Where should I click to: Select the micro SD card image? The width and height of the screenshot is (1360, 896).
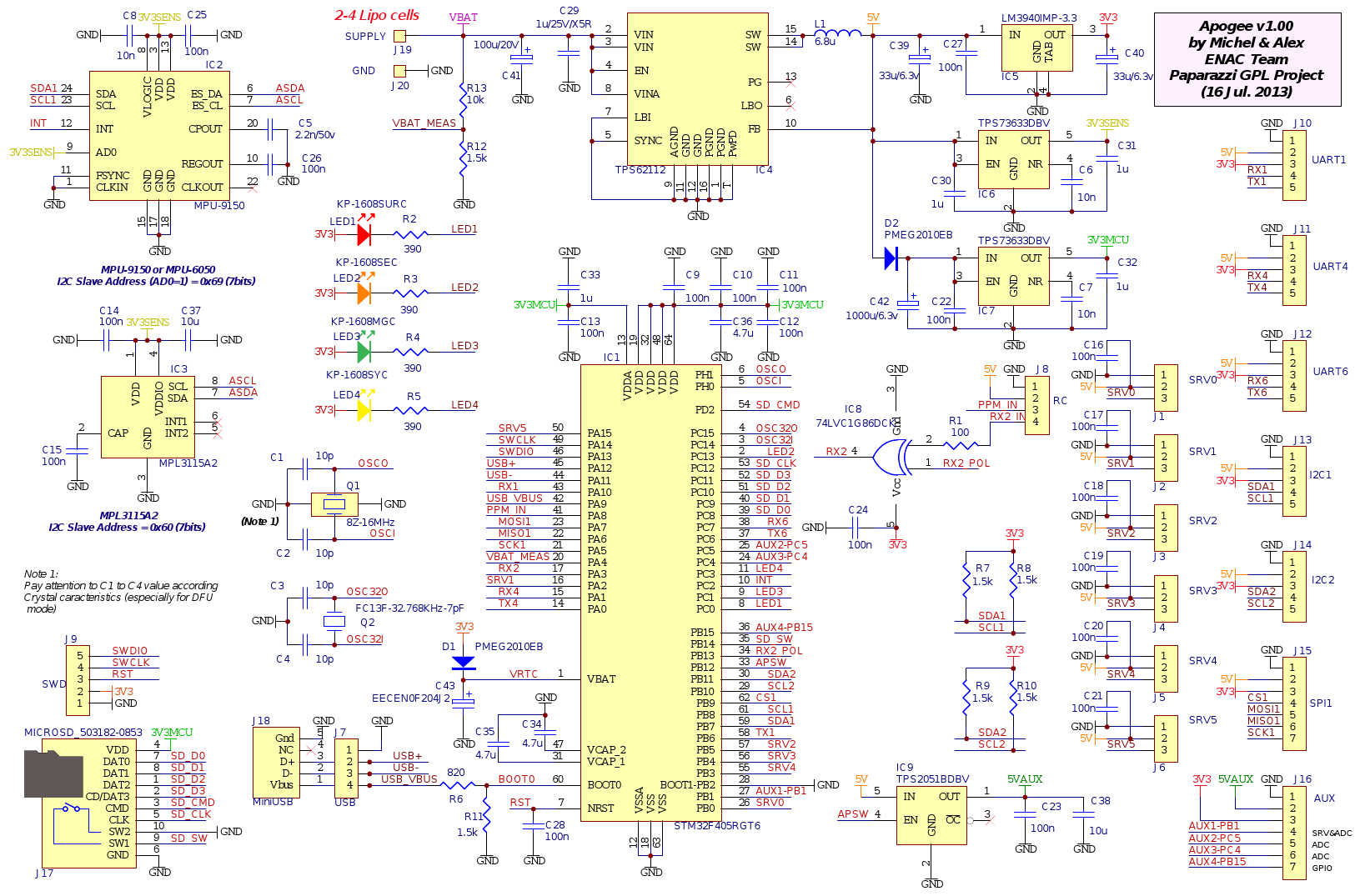[53, 773]
